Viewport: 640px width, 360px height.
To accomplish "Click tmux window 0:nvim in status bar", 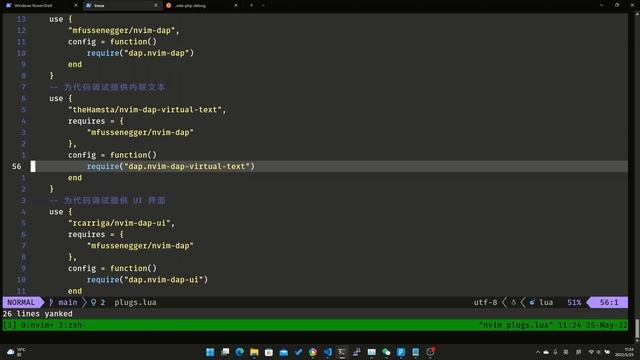I will (x=37, y=325).
